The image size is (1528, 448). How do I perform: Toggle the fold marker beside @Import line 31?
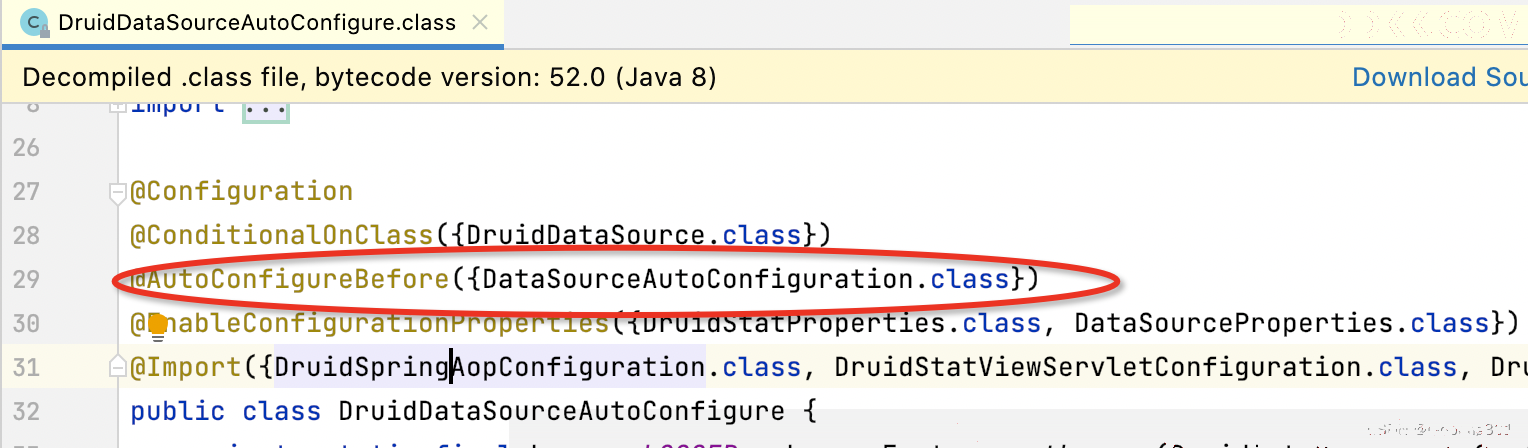[x=118, y=369]
